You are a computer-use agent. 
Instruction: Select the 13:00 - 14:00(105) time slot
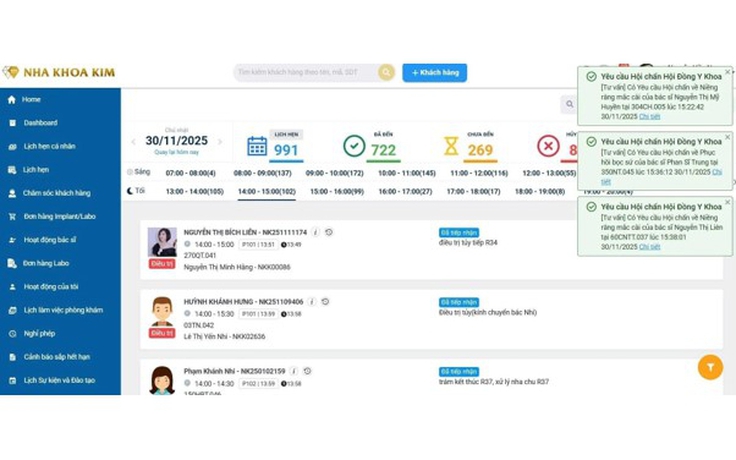point(195,192)
